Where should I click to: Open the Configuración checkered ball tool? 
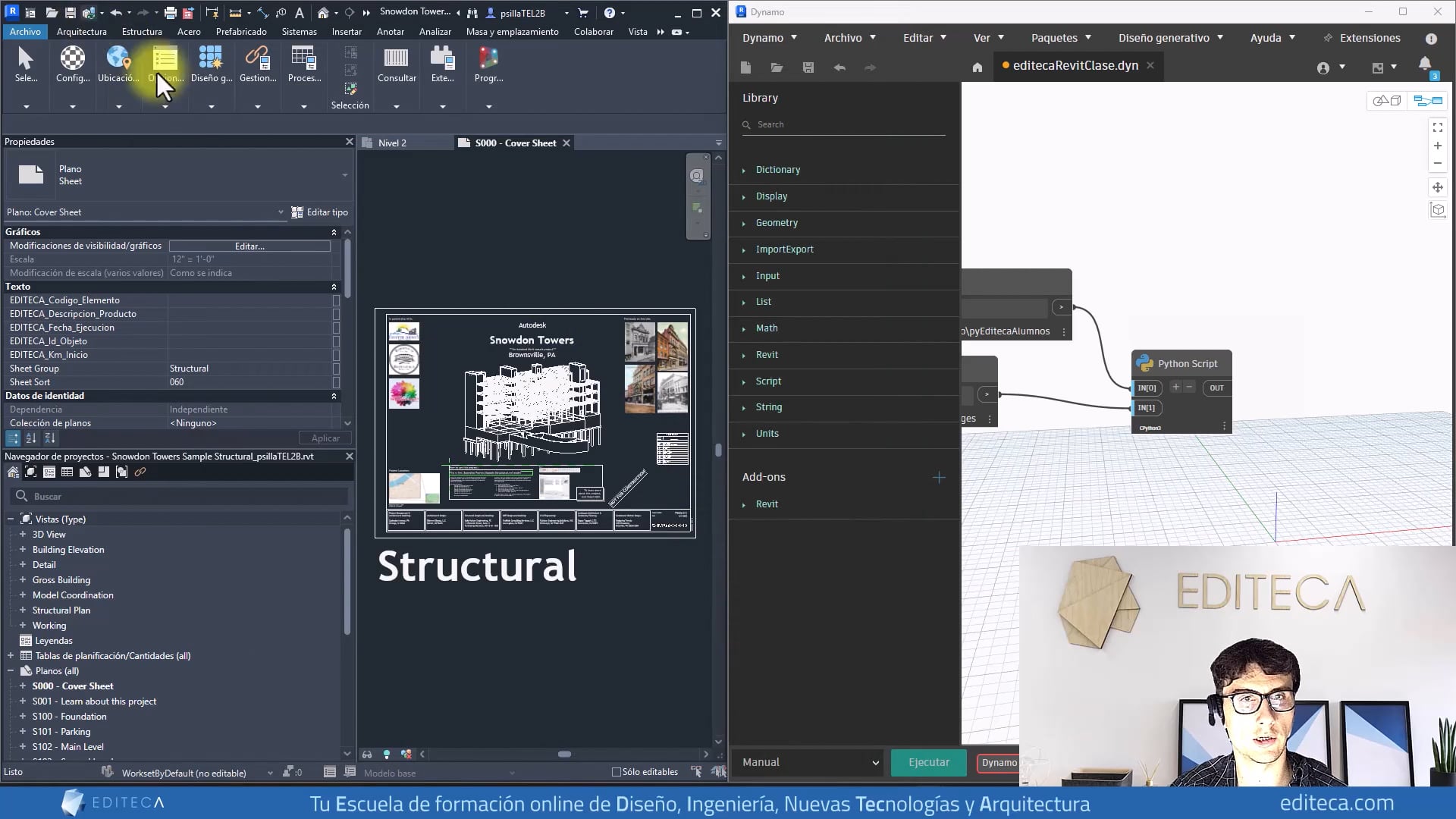[73, 64]
